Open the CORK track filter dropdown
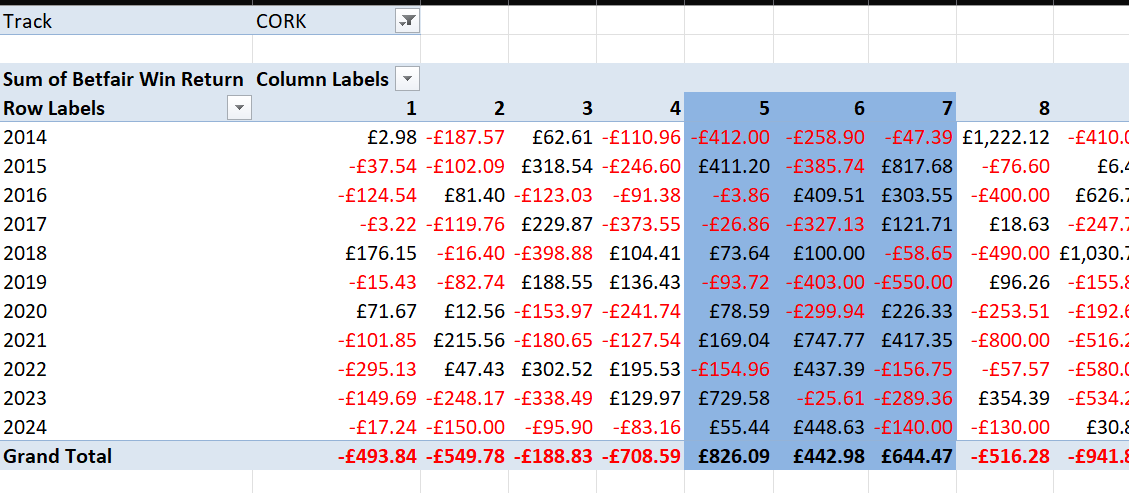 [x=407, y=22]
